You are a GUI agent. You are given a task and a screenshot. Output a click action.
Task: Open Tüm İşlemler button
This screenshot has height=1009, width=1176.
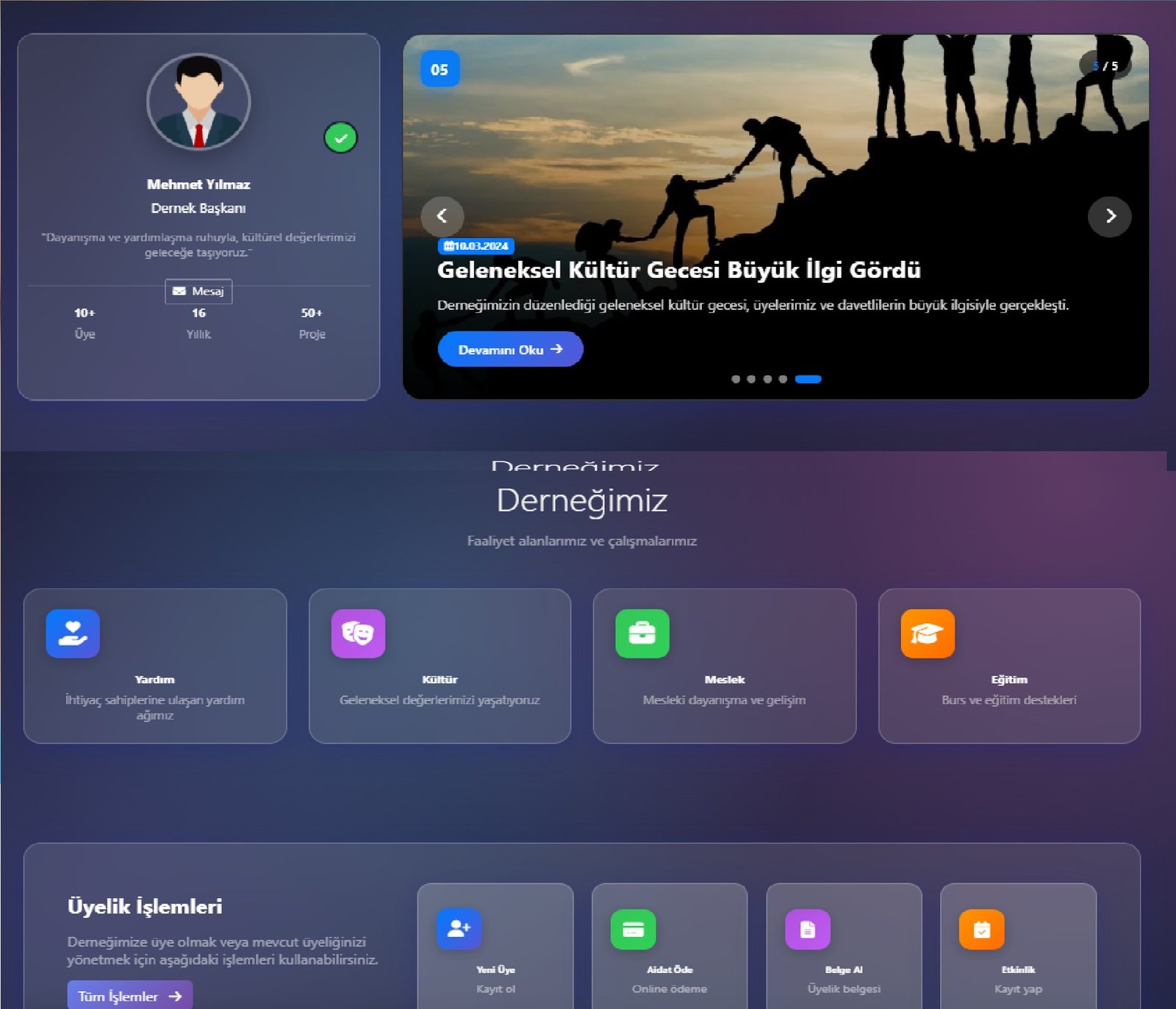(130, 996)
